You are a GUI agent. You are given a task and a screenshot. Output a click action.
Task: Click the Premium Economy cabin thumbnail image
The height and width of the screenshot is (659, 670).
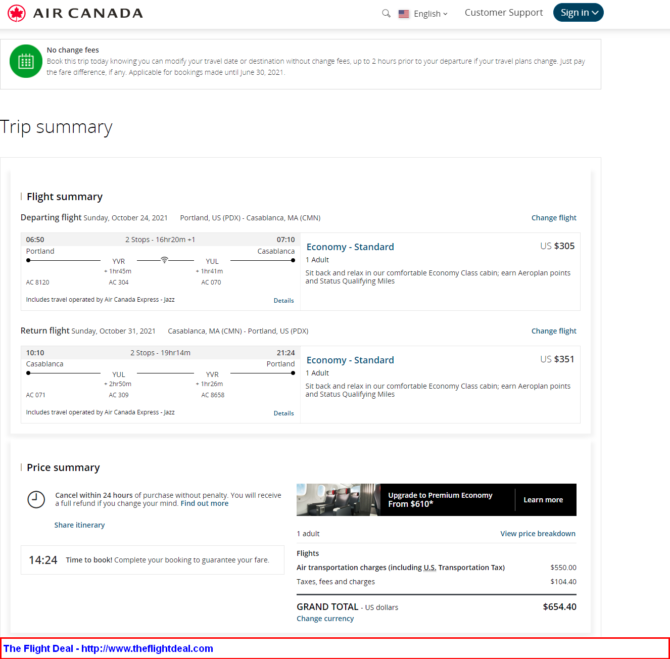tap(338, 500)
